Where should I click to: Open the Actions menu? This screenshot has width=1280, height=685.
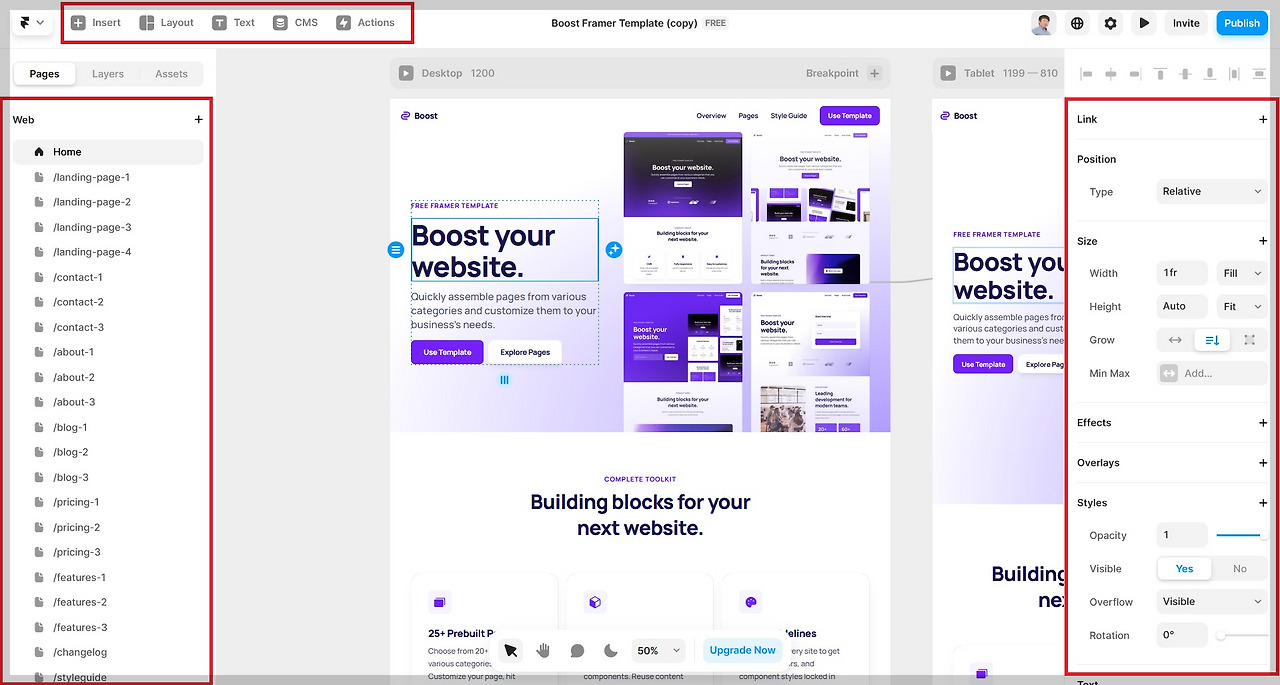pos(365,22)
